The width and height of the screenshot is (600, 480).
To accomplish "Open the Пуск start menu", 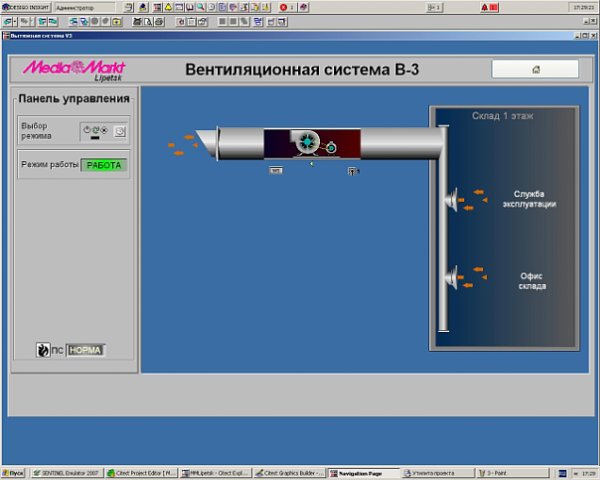I will [14, 472].
